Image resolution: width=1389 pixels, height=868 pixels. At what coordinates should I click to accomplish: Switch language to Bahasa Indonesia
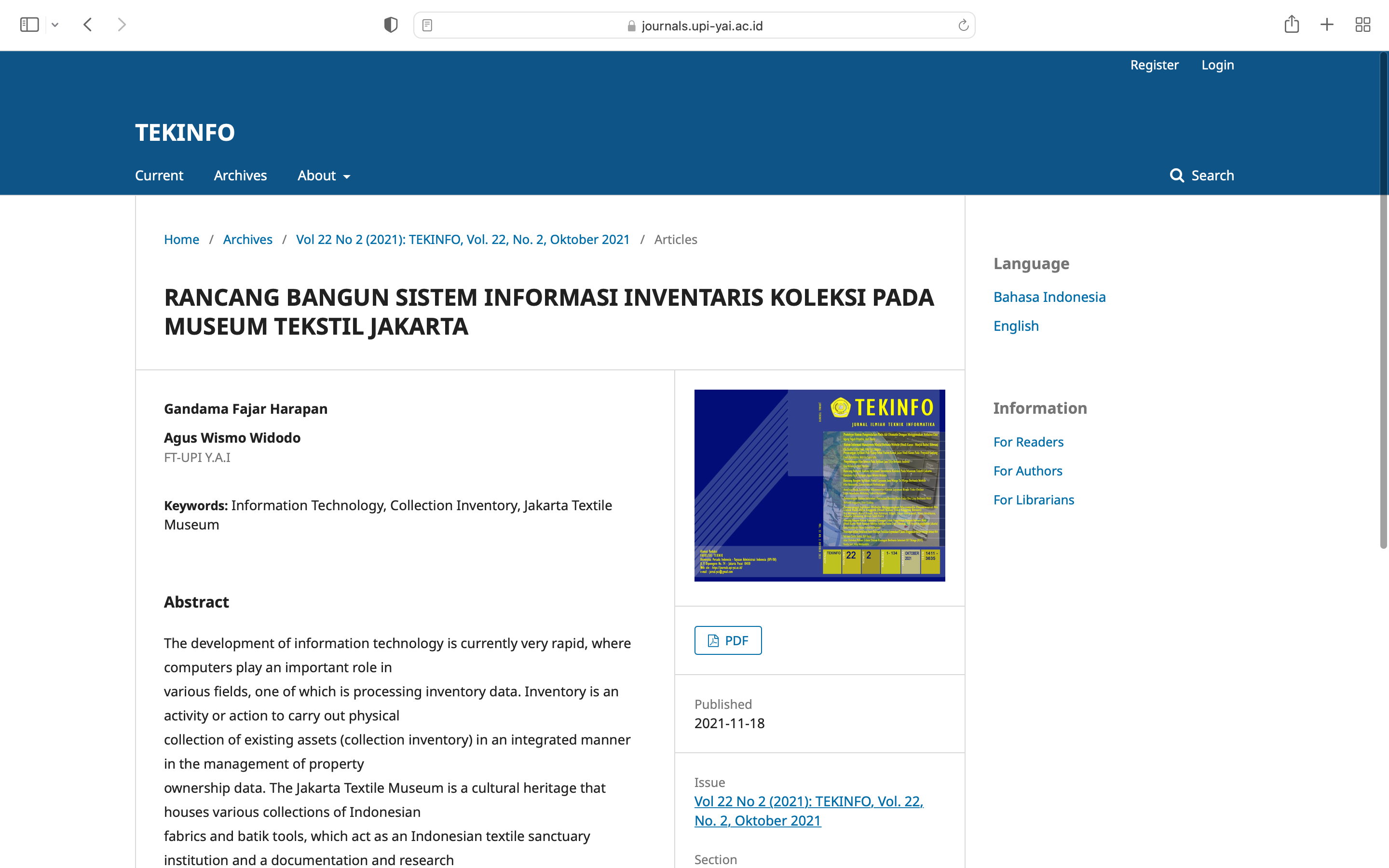point(1049,297)
